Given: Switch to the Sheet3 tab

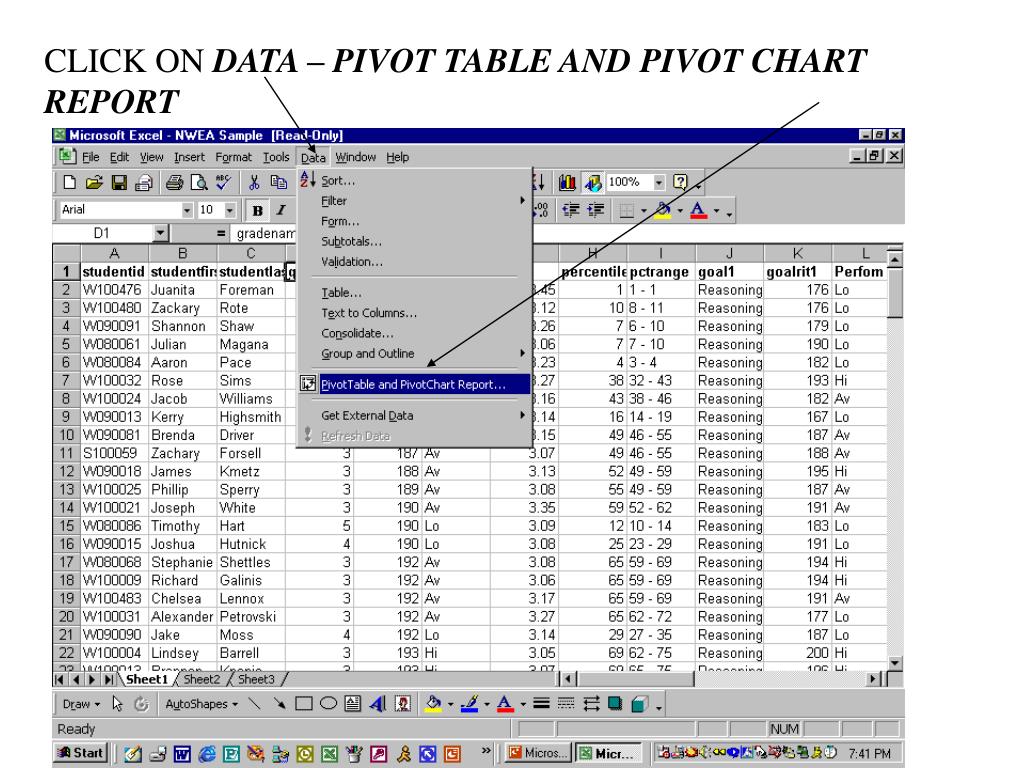Looking at the screenshot, I should pos(256,679).
